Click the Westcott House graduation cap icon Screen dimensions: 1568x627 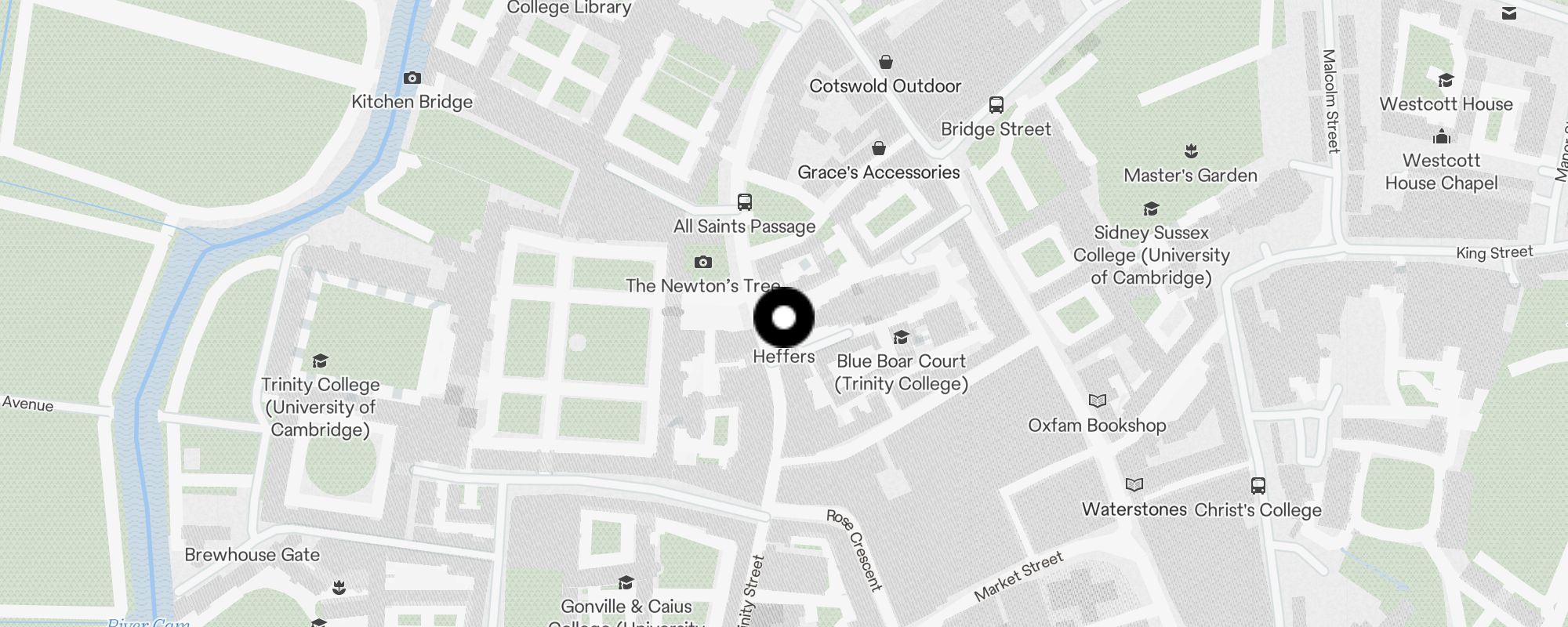point(1446,80)
